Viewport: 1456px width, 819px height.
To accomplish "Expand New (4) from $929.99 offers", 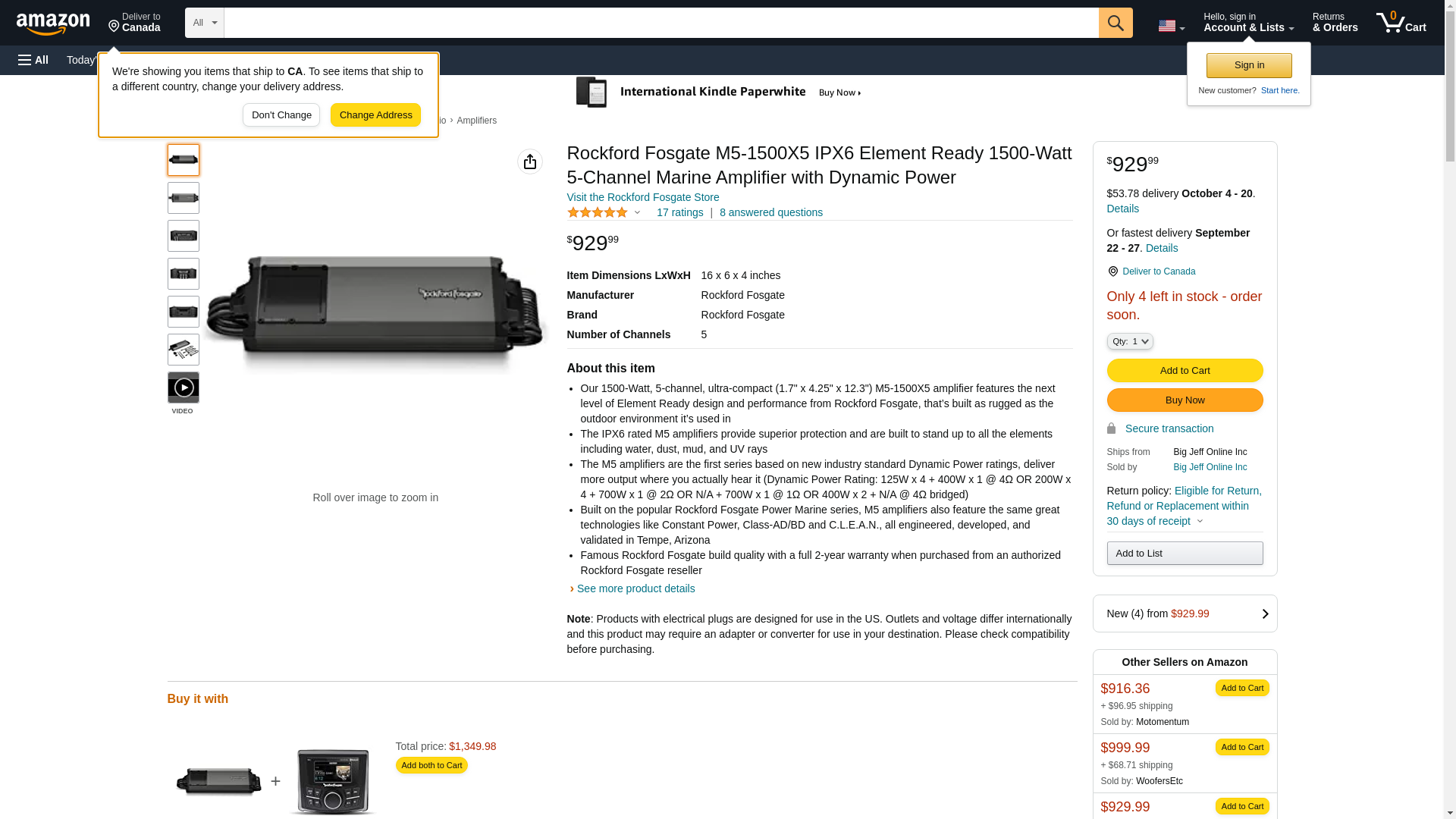I will point(1184,613).
